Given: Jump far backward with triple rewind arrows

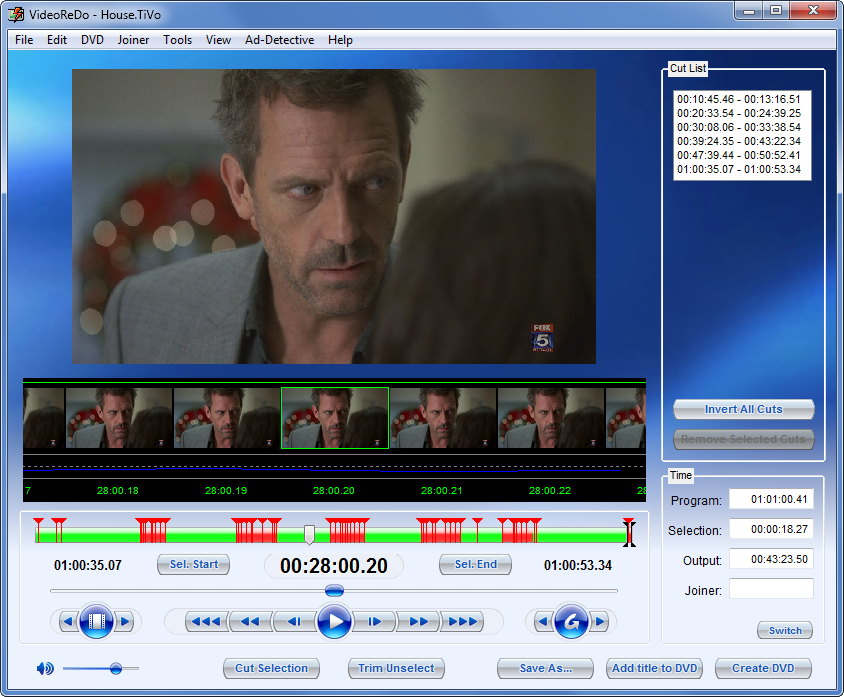Looking at the screenshot, I should click(207, 622).
